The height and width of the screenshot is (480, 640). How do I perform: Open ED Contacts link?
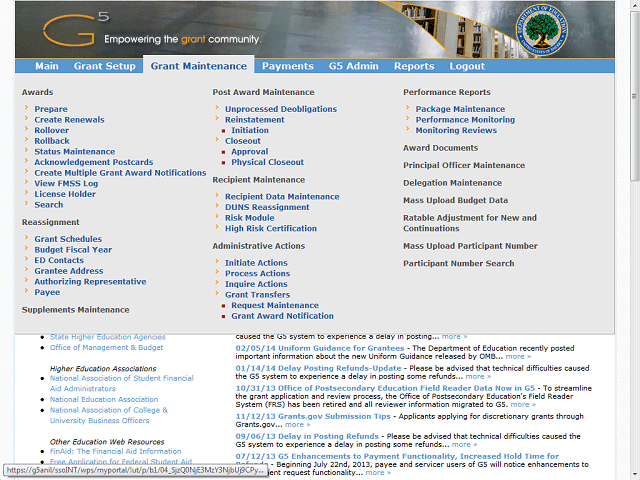click(x=59, y=260)
